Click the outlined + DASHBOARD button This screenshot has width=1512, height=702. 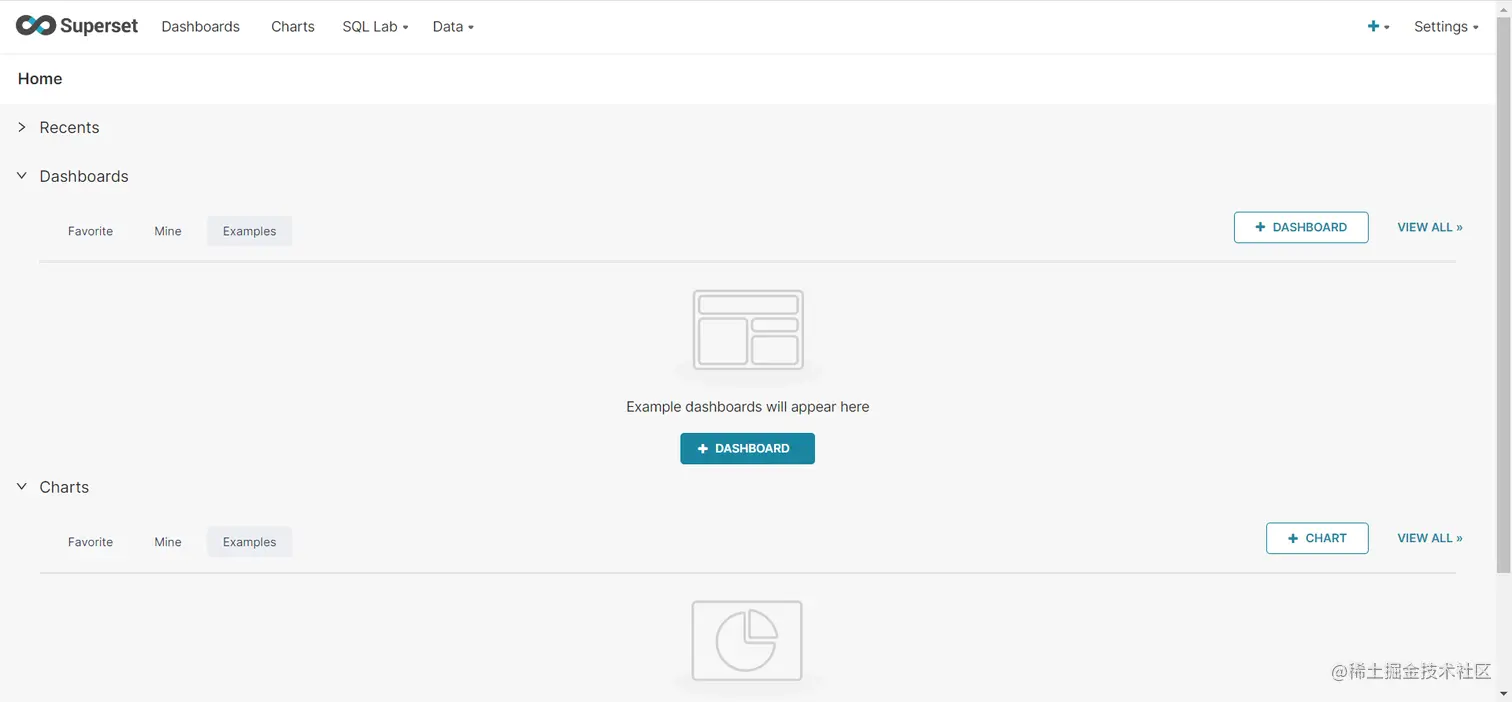pyautogui.click(x=1301, y=227)
